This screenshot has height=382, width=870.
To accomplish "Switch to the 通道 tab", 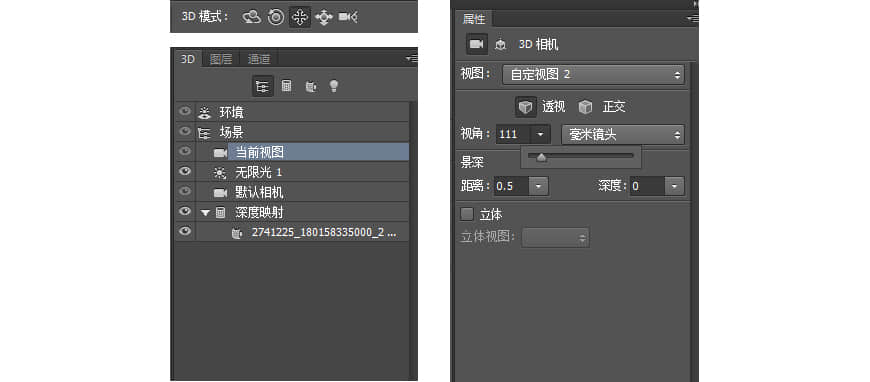I will click(259, 59).
